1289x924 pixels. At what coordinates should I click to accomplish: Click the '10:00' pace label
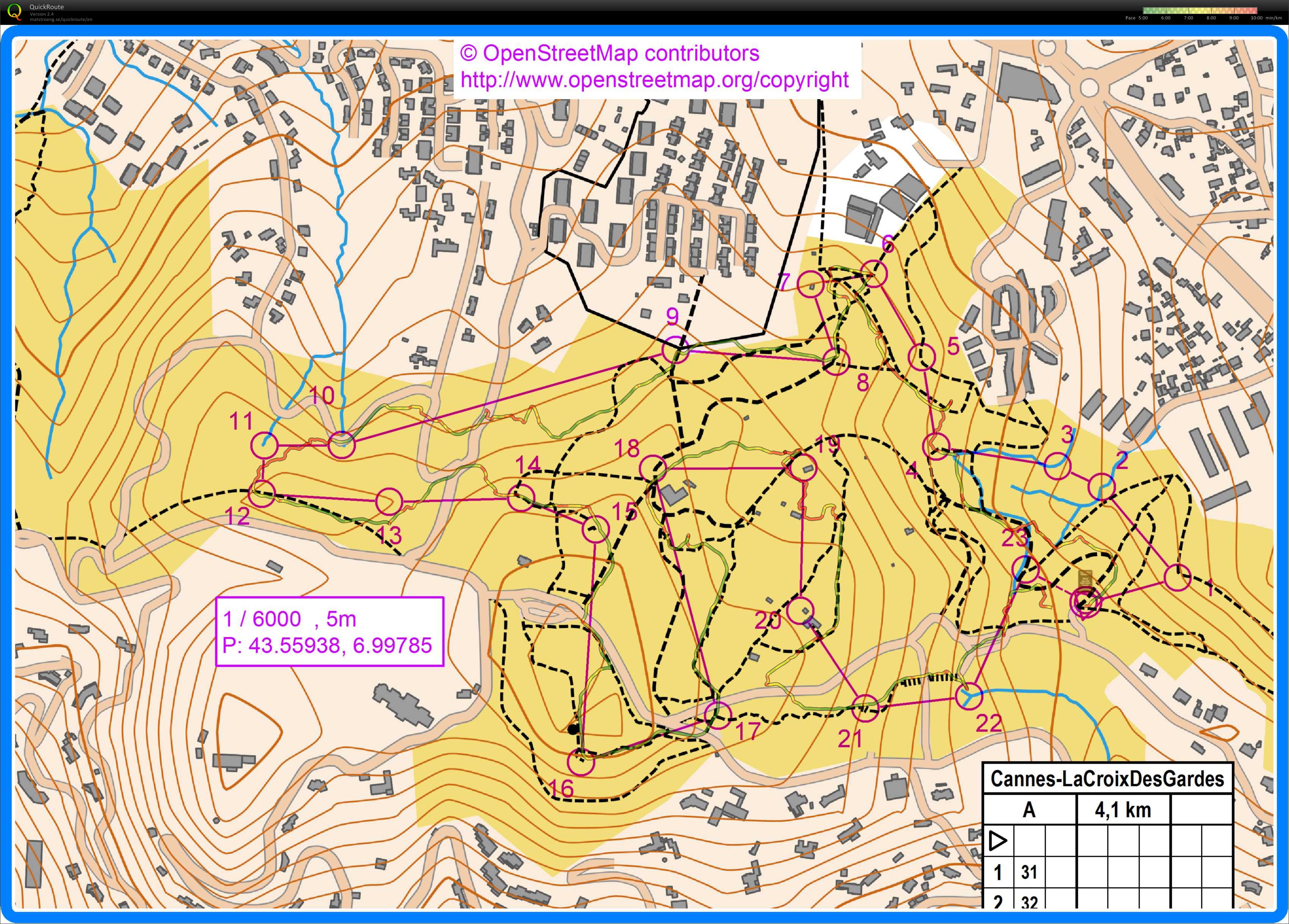pos(1256,18)
